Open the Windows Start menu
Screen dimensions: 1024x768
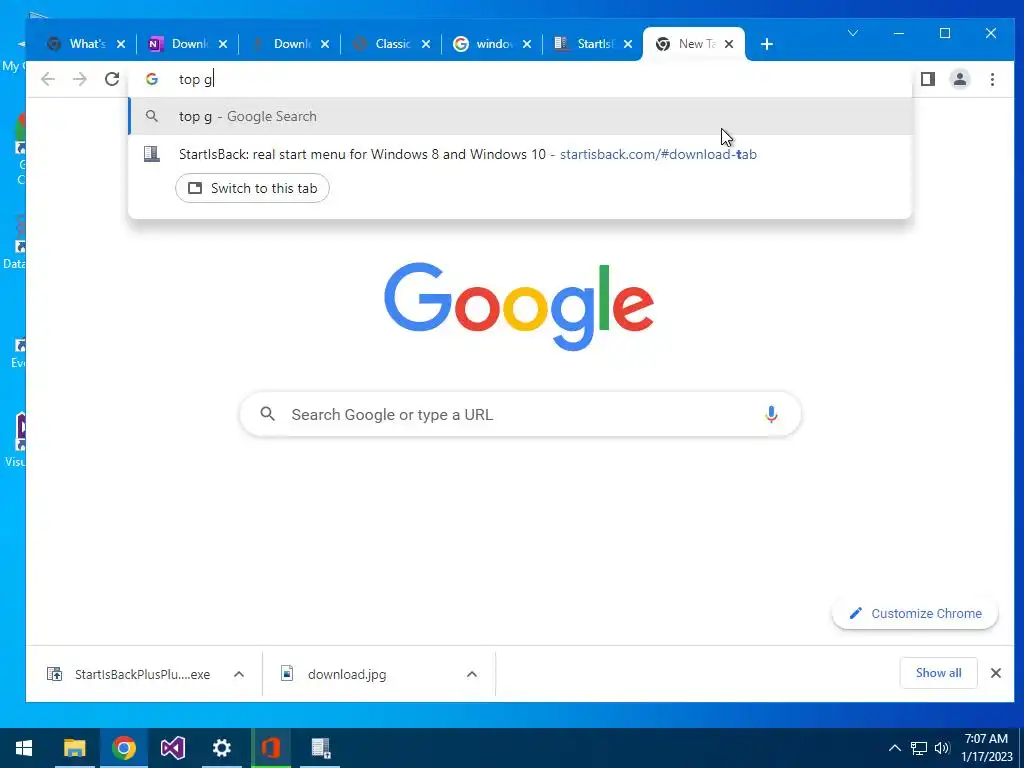[24, 748]
